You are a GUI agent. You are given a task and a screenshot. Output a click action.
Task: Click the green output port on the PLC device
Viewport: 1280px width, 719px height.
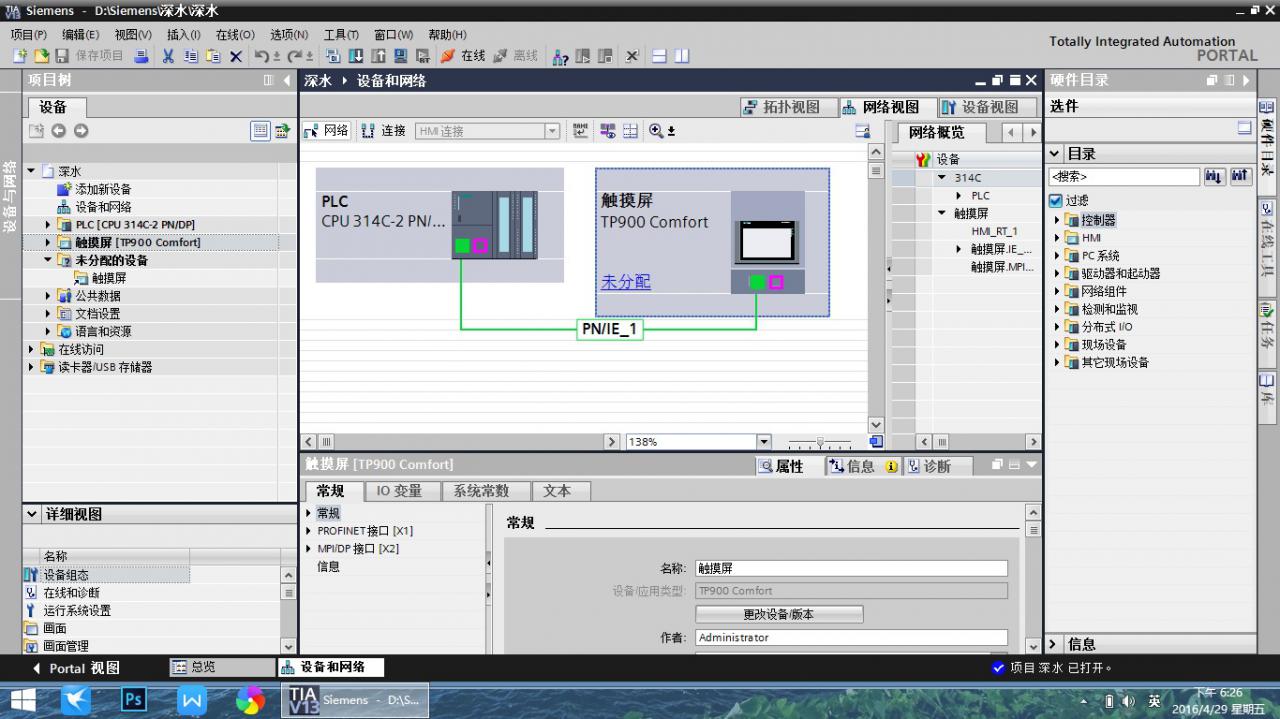pos(462,245)
